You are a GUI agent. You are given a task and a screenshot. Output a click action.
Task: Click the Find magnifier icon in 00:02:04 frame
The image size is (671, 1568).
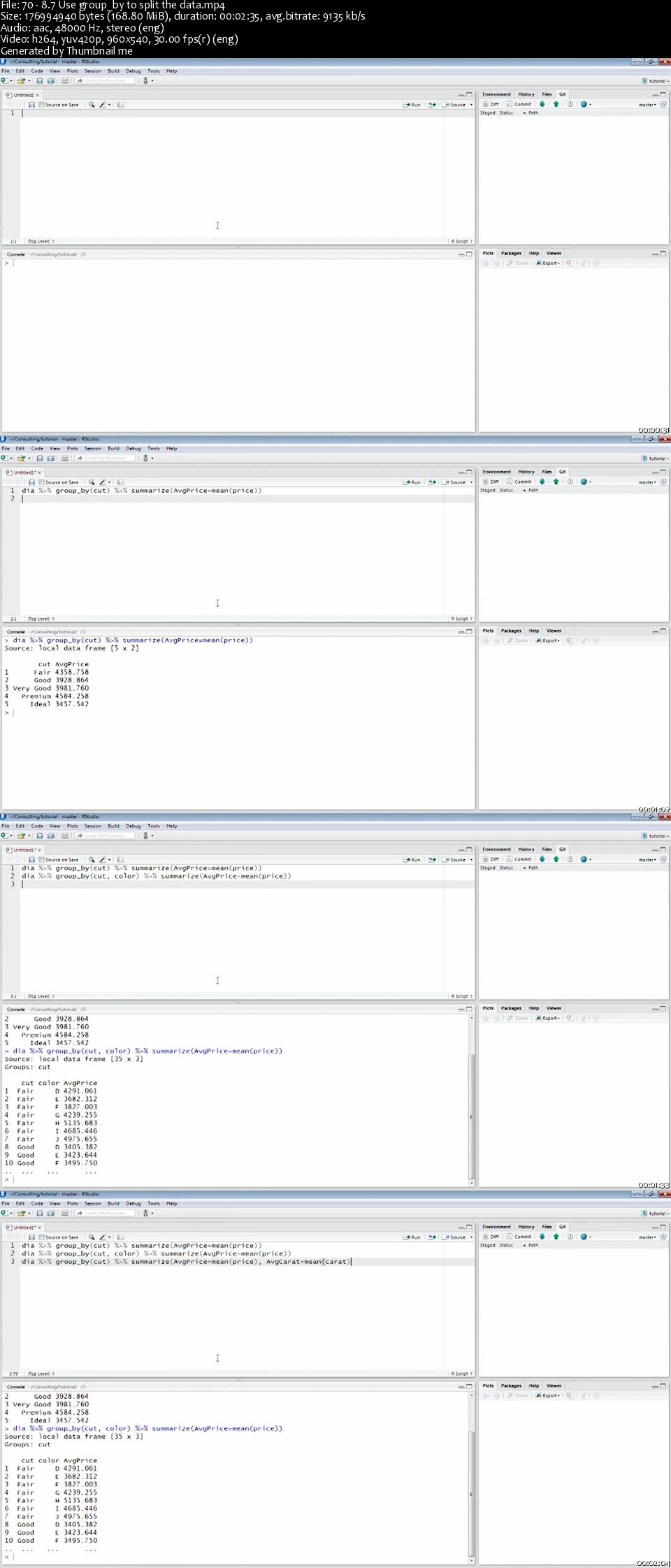[x=92, y=1237]
